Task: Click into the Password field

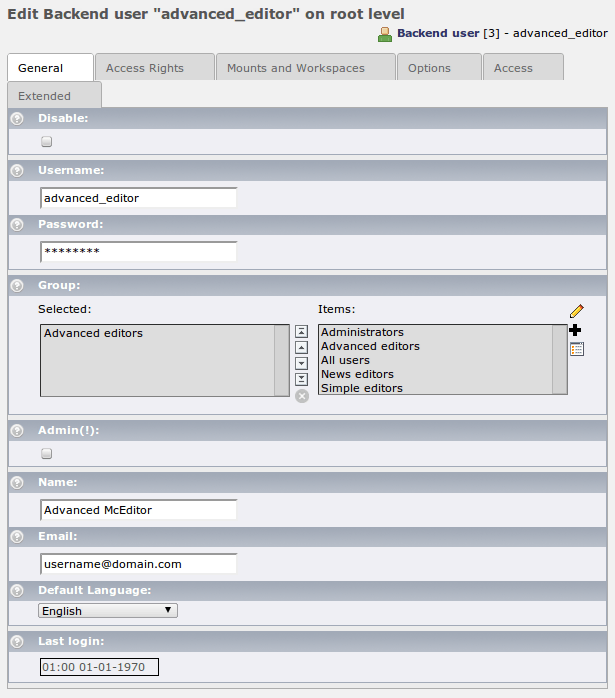Action: [x=138, y=252]
